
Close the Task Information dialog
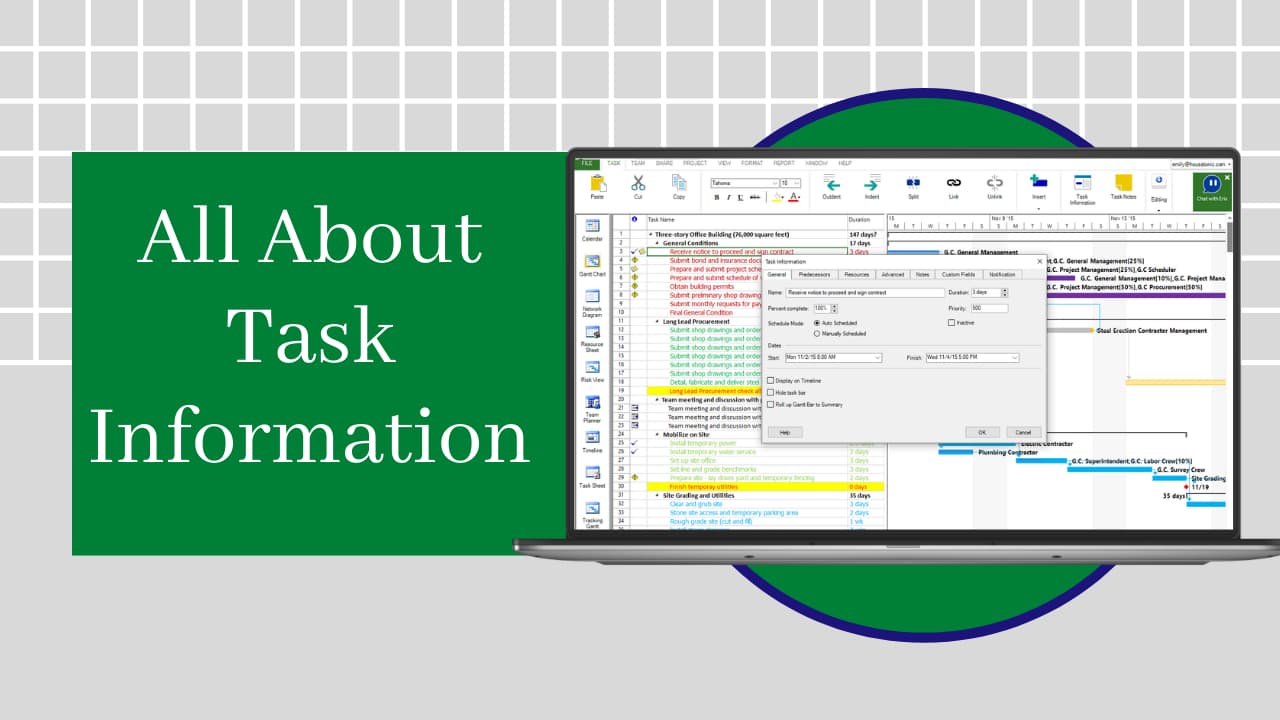pos(1039,261)
